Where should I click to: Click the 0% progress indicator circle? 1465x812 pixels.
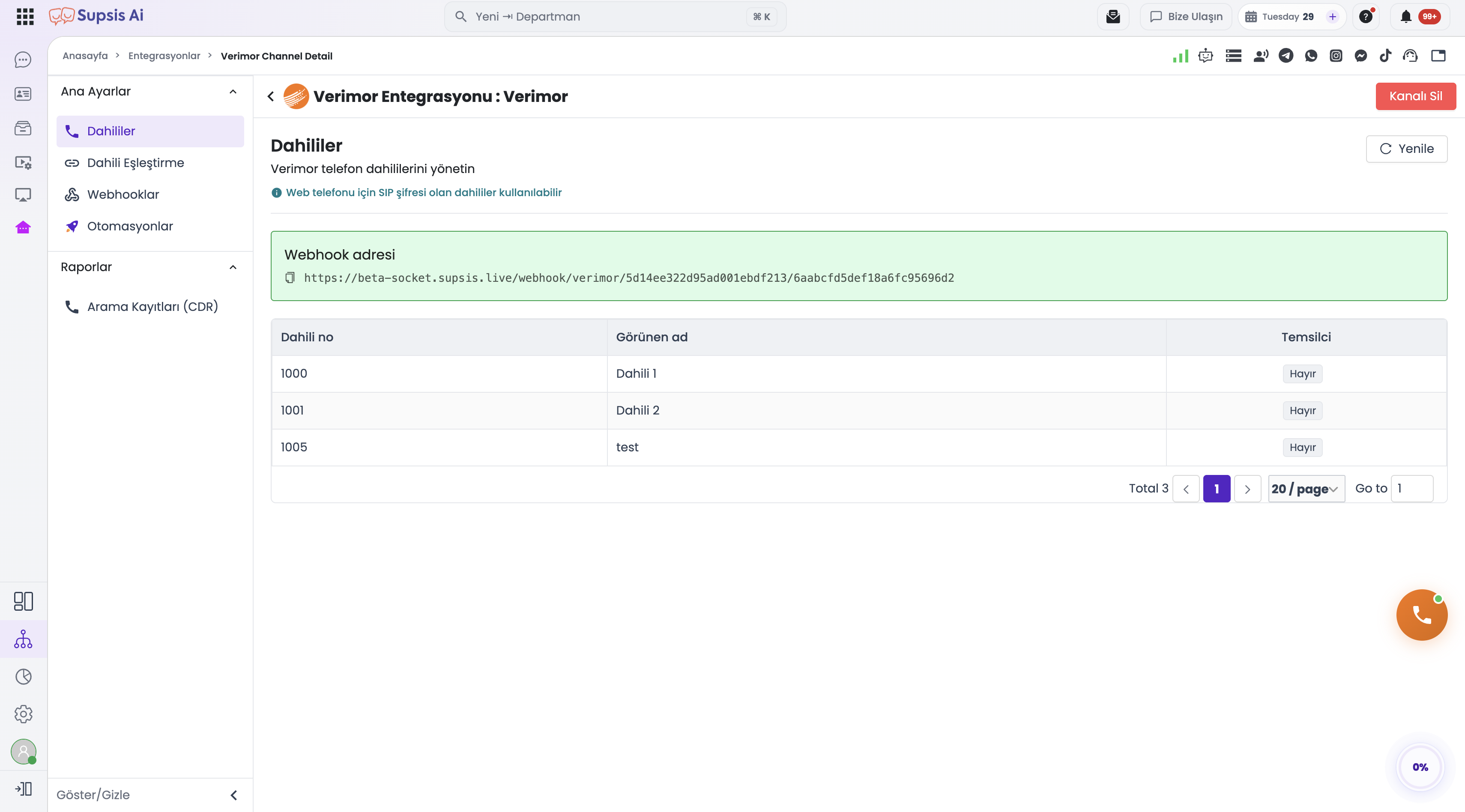coord(1420,767)
